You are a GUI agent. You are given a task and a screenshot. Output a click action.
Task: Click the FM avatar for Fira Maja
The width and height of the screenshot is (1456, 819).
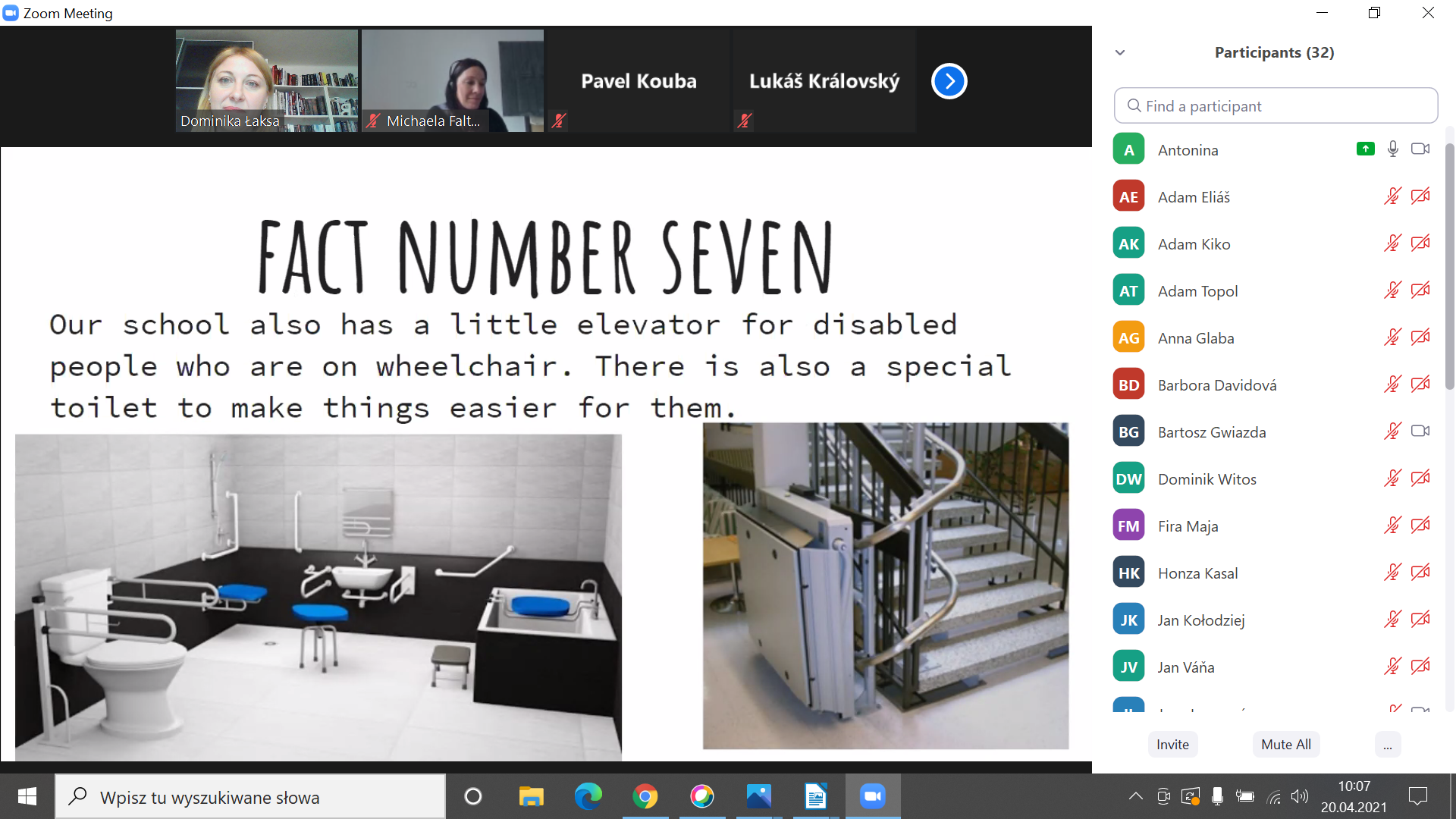pyautogui.click(x=1128, y=526)
